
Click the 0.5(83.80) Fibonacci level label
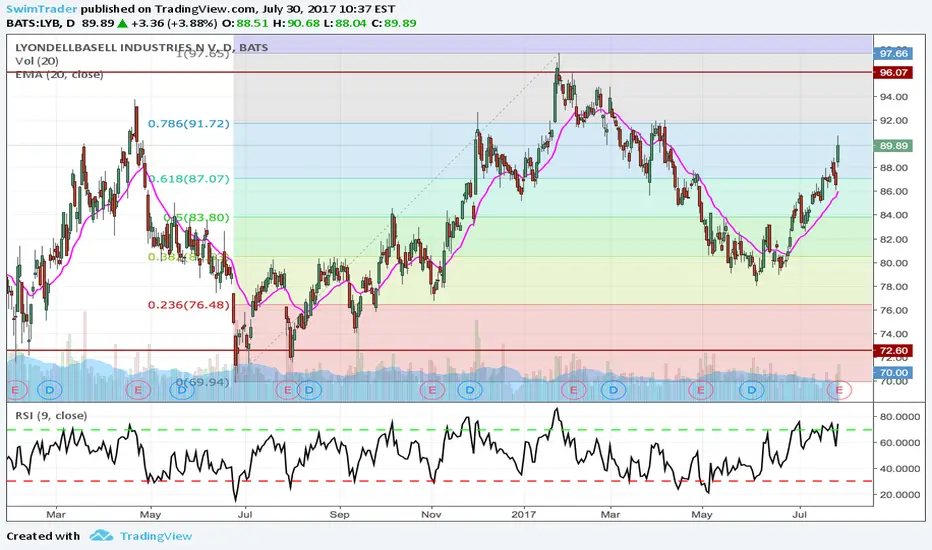point(197,218)
